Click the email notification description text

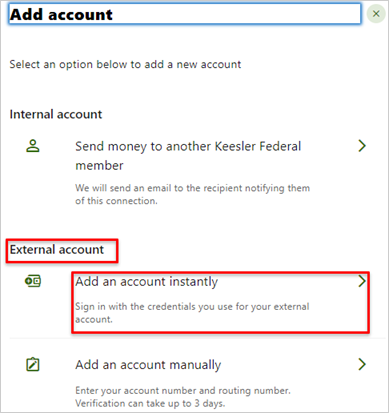pyautogui.click(x=193, y=194)
